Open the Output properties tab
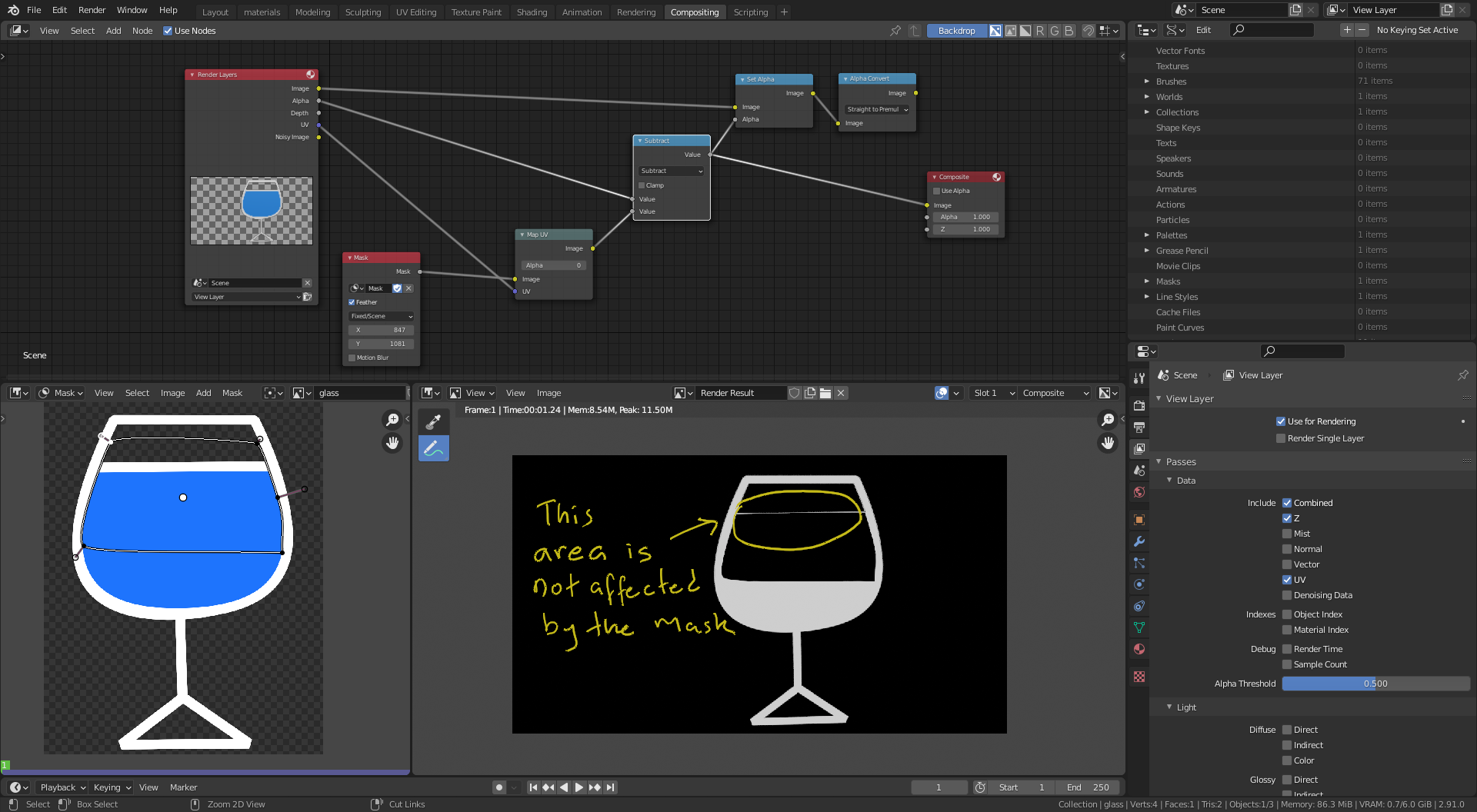 (1139, 427)
